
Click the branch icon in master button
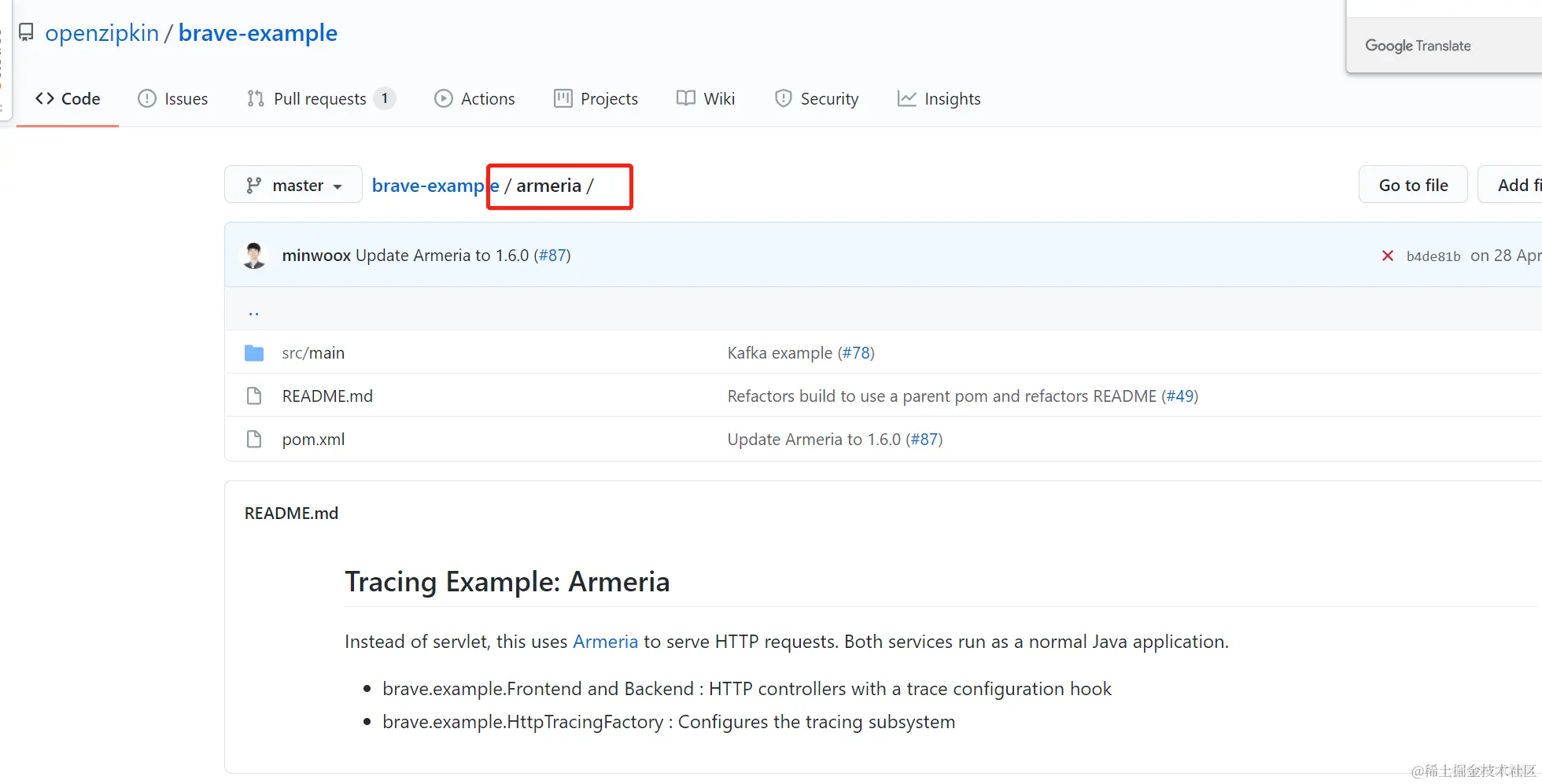click(x=253, y=185)
